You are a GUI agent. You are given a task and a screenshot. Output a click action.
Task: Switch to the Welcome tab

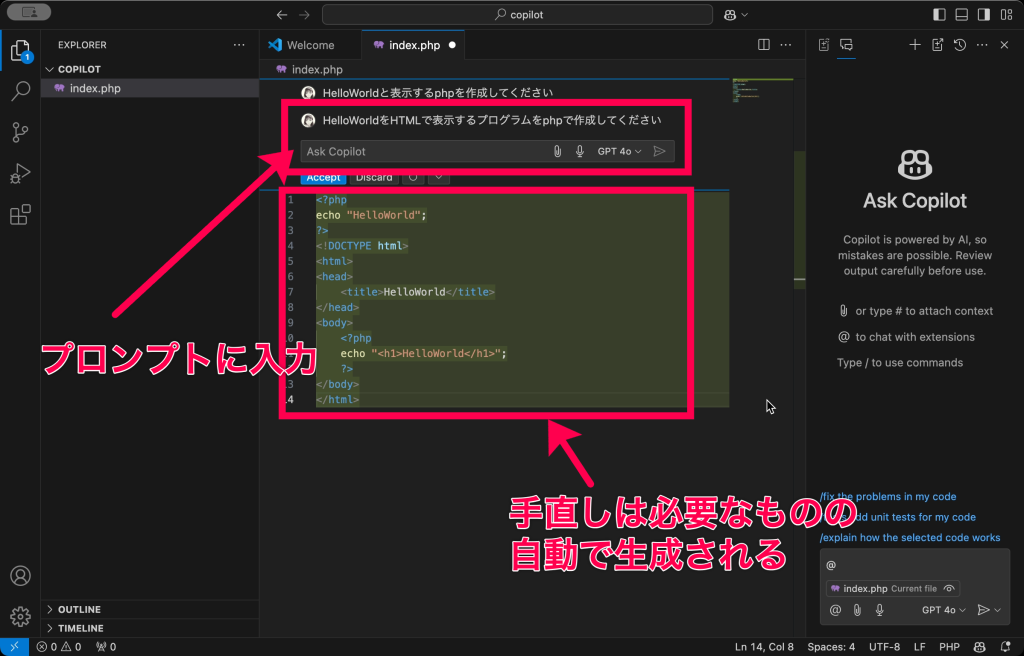309,45
